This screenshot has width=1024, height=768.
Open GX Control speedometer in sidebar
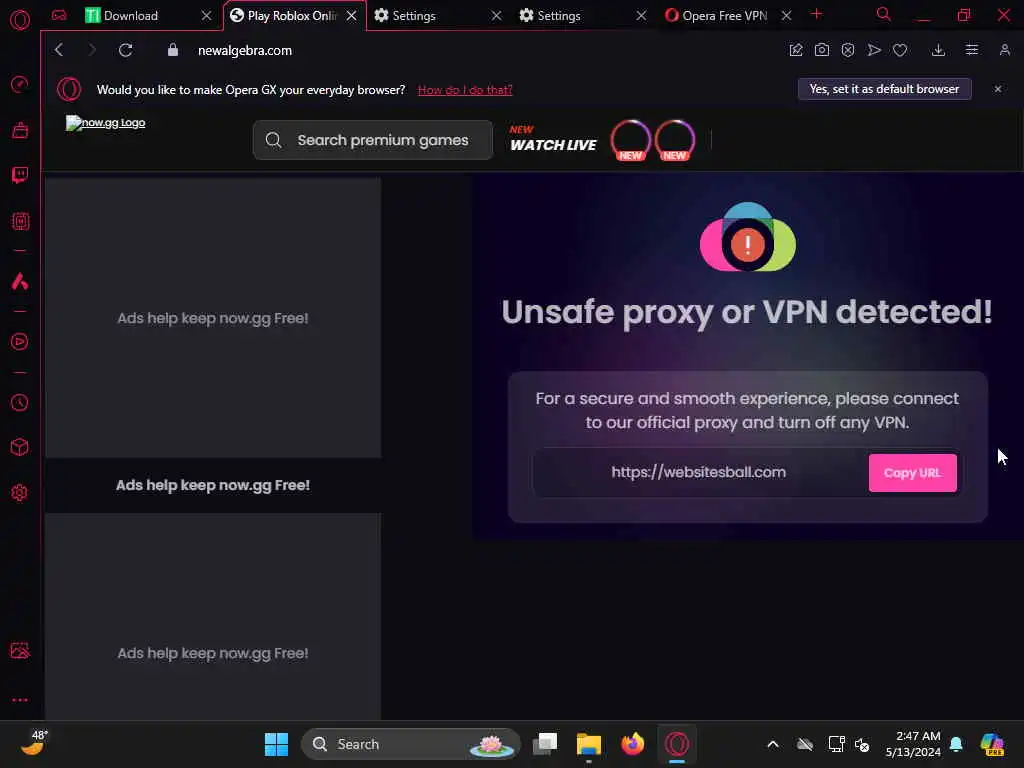pyautogui.click(x=20, y=84)
